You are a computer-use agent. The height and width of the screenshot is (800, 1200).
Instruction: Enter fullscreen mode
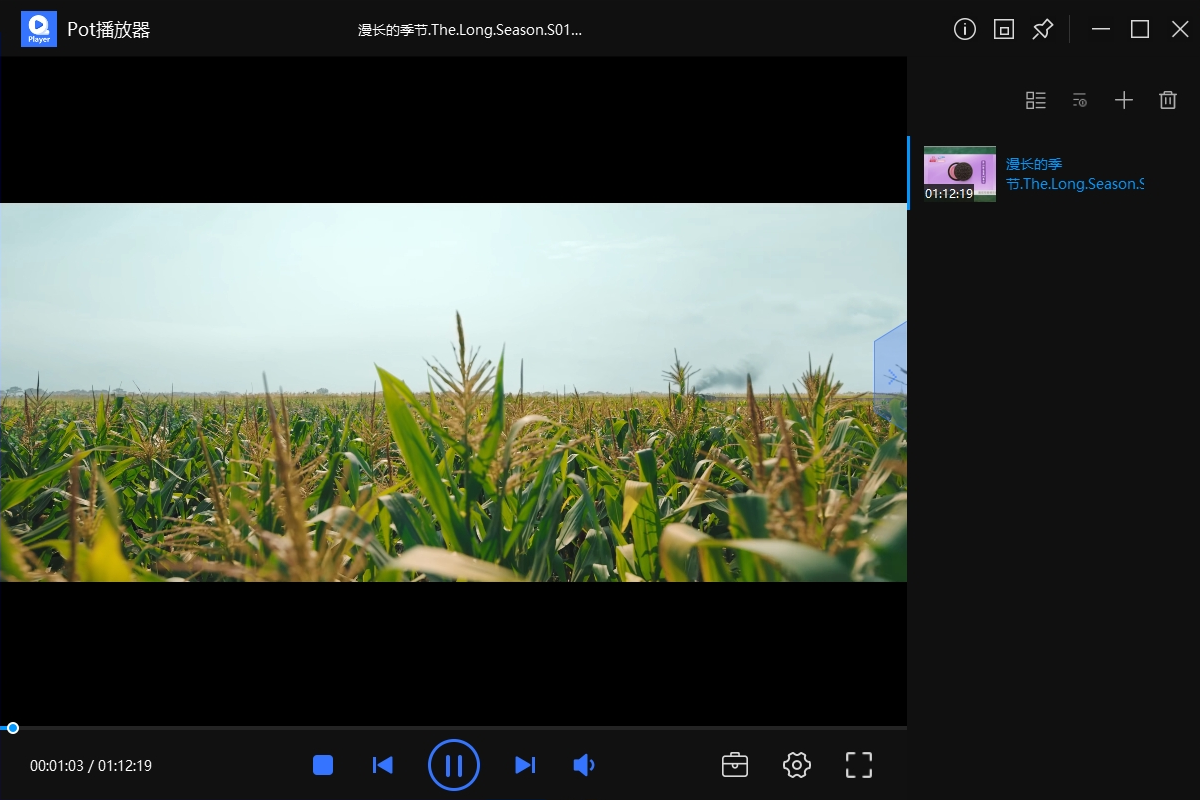click(859, 765)
